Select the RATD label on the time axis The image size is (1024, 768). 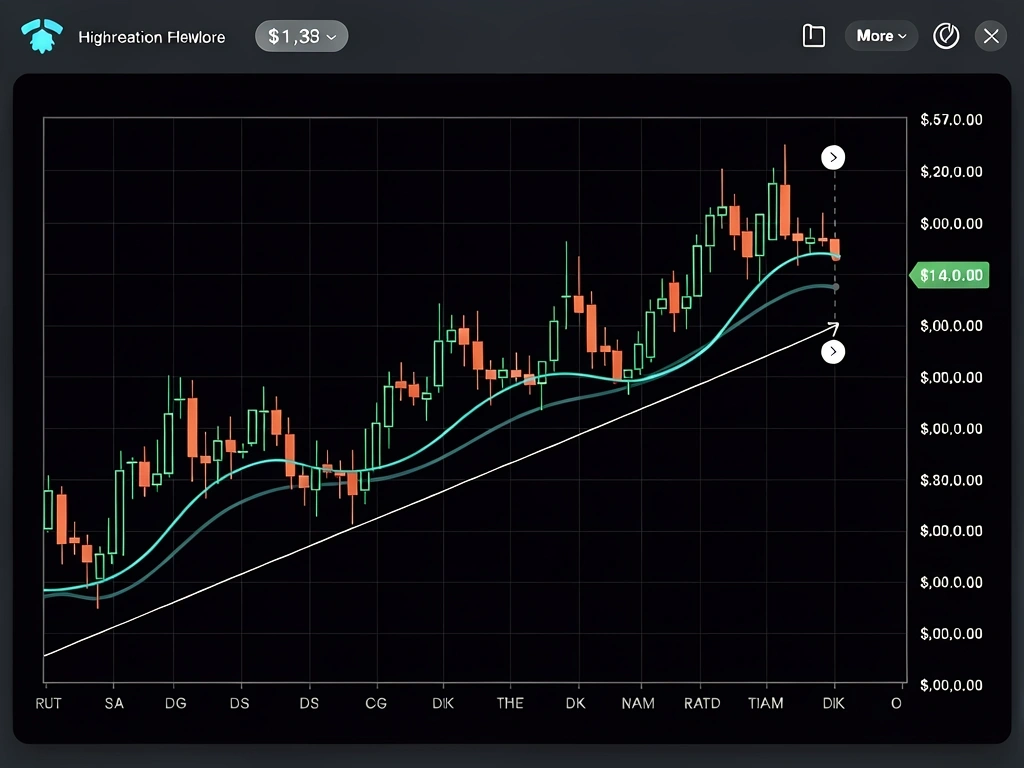pyautogui.click(x=702, y=703)
